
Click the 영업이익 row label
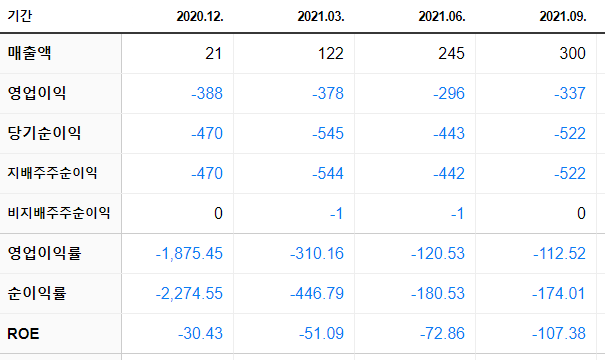pos(37,93)
